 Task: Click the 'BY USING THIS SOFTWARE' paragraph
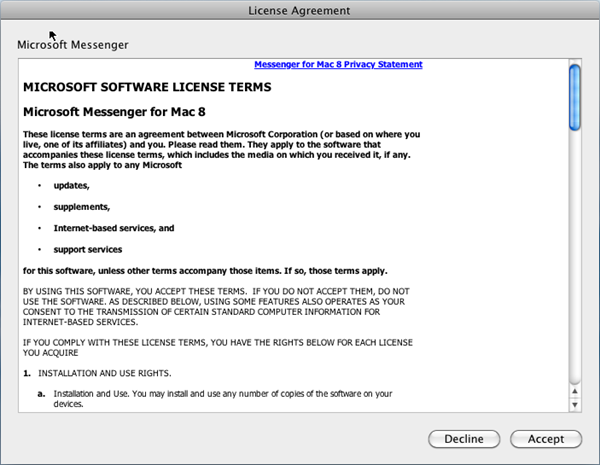coord(216,306)
